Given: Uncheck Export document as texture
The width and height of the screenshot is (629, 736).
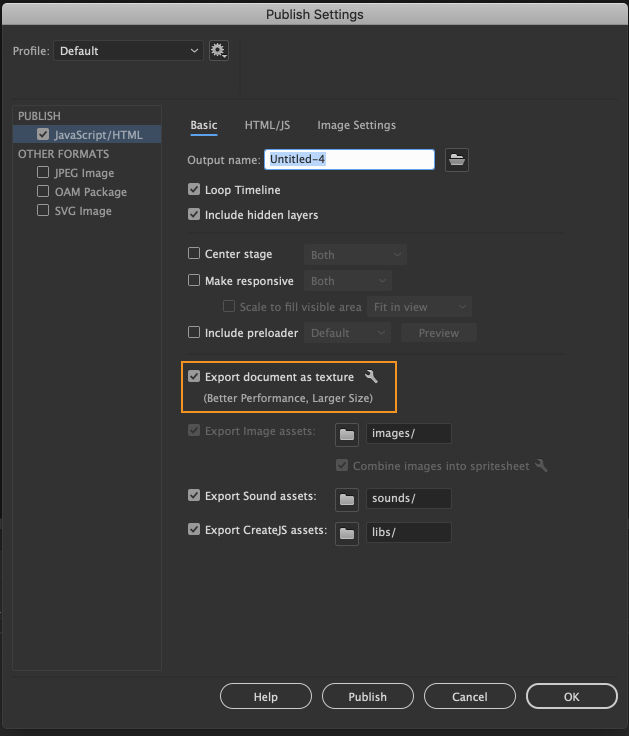Looking at the screenshot, I should (x=194, y=376).
